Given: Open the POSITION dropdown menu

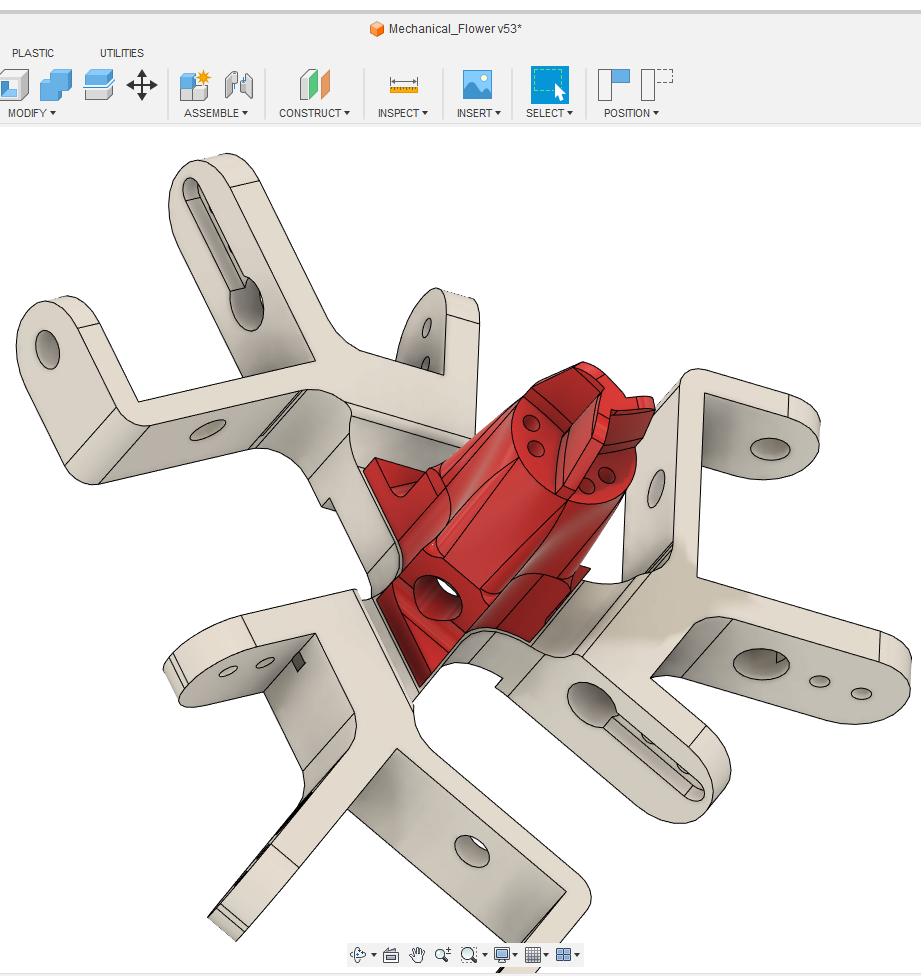Looking at the screenshot, I should pos(631,113).
